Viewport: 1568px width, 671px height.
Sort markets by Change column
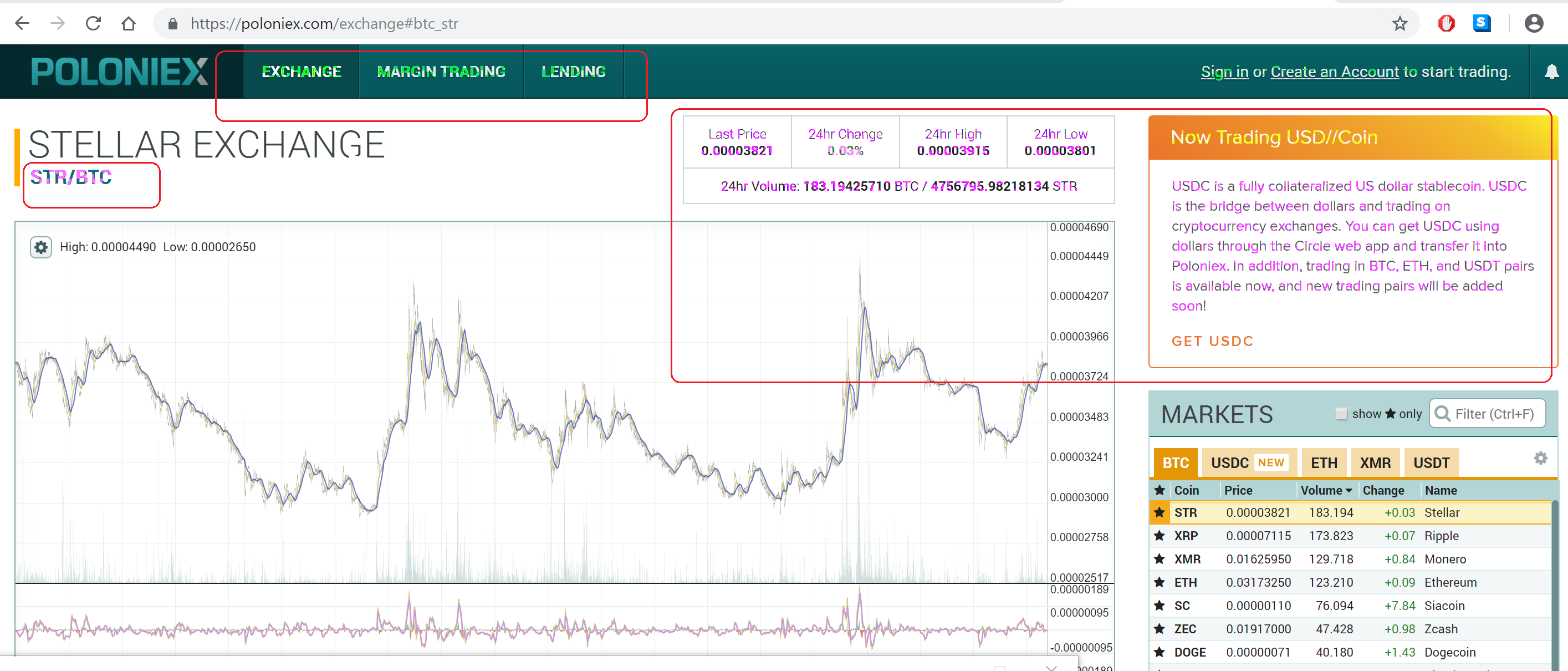[1383, 490]
